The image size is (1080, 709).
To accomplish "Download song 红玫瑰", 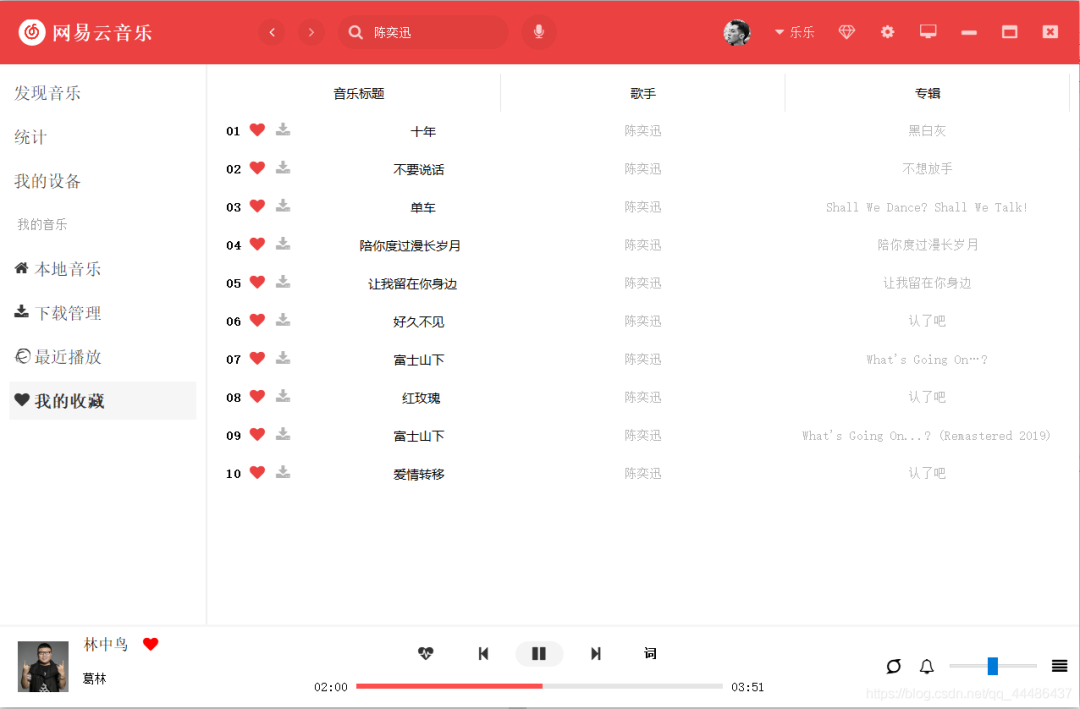I will (283, 396).
